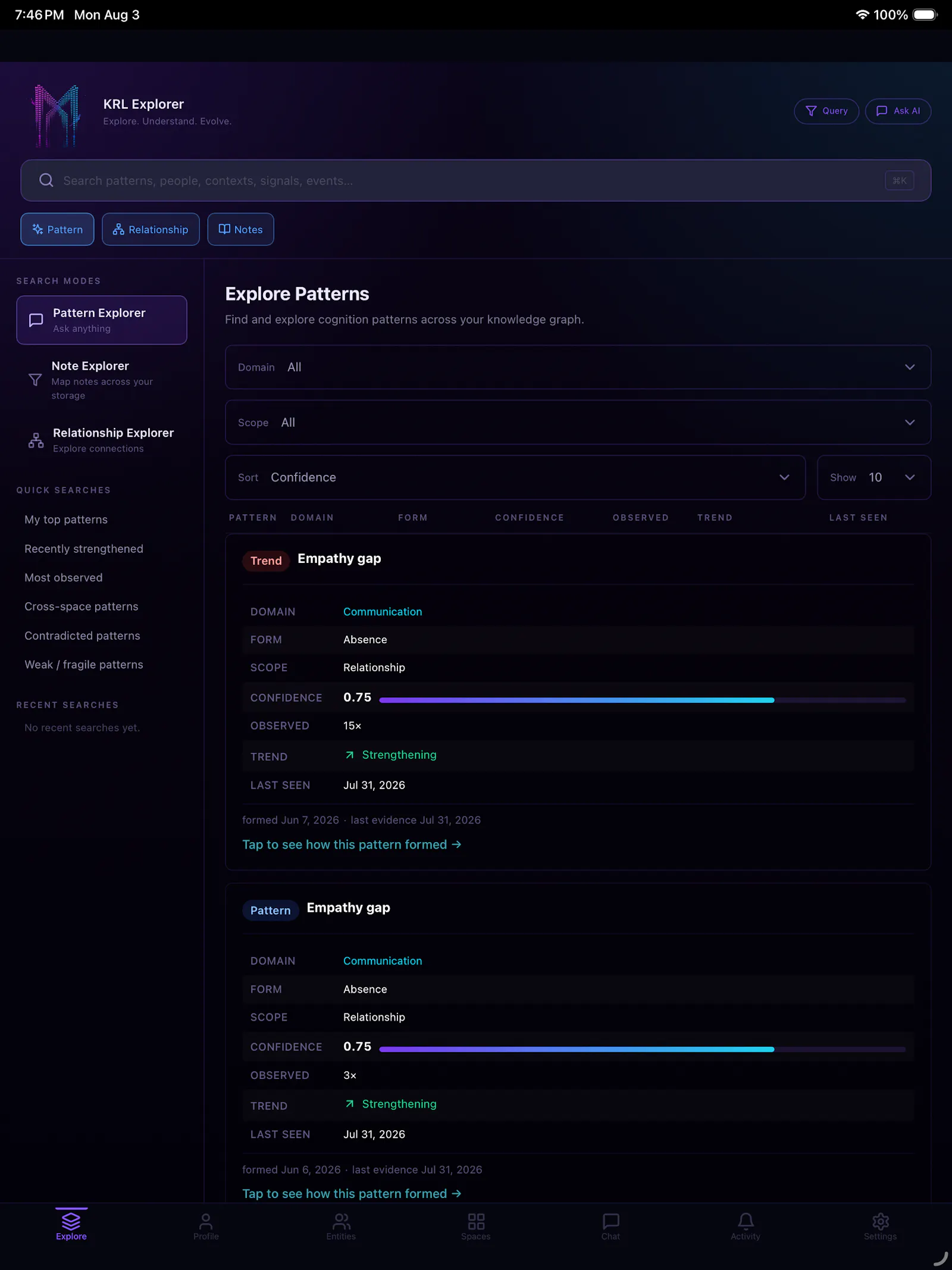Run 'Contradicted patterns' quick search
Screen dimensions: 952x1270
[83, 636]
